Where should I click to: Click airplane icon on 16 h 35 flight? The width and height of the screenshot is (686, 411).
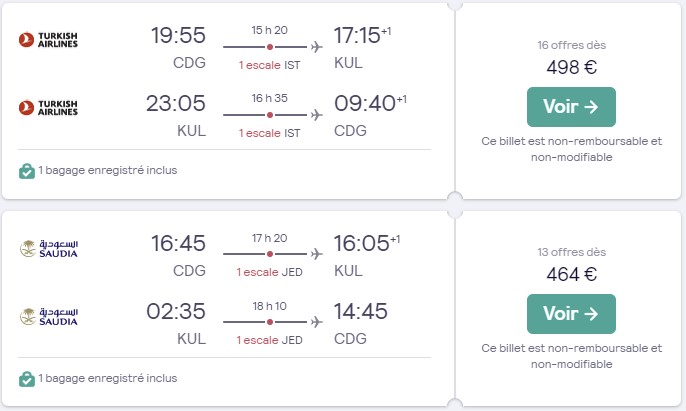coord(316,115)
